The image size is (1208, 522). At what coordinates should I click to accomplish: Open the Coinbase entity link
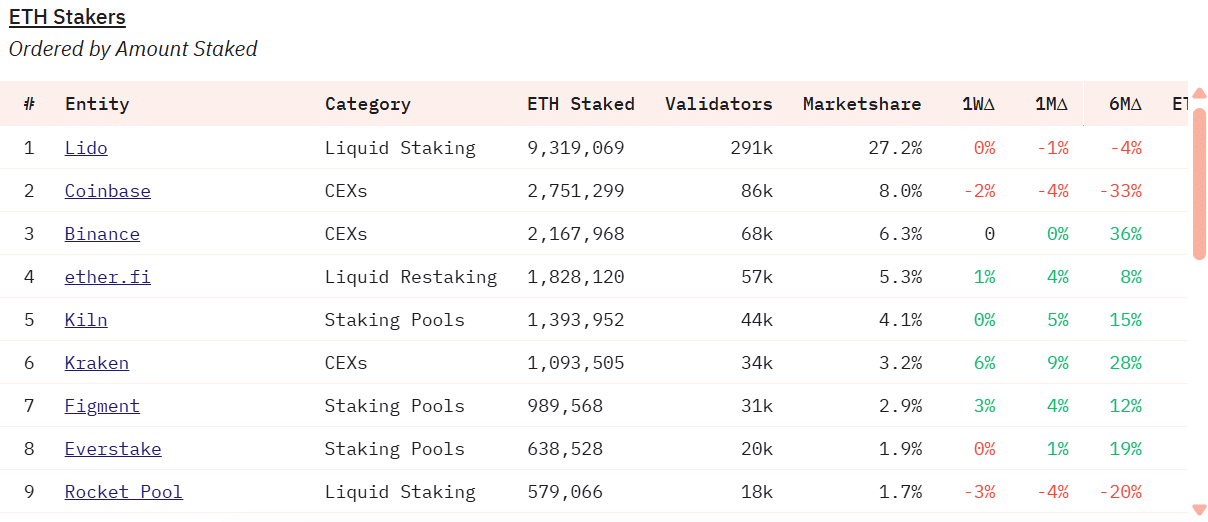(x=108, y=191)
